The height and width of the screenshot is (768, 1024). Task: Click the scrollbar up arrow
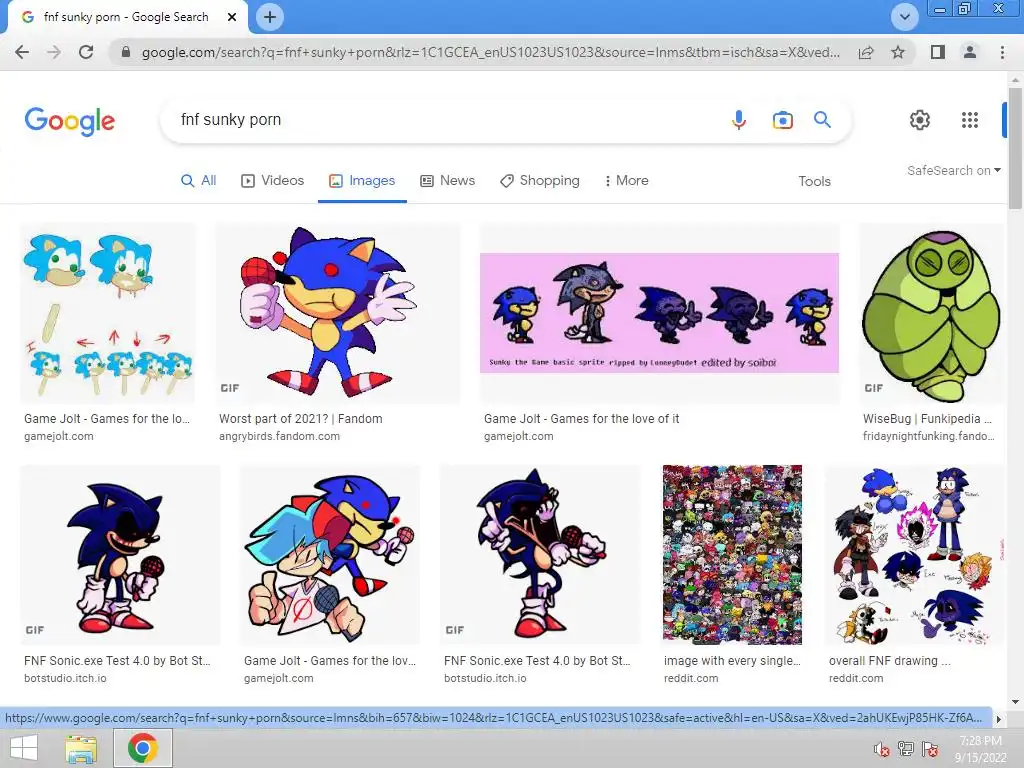tap(1015, 78)
